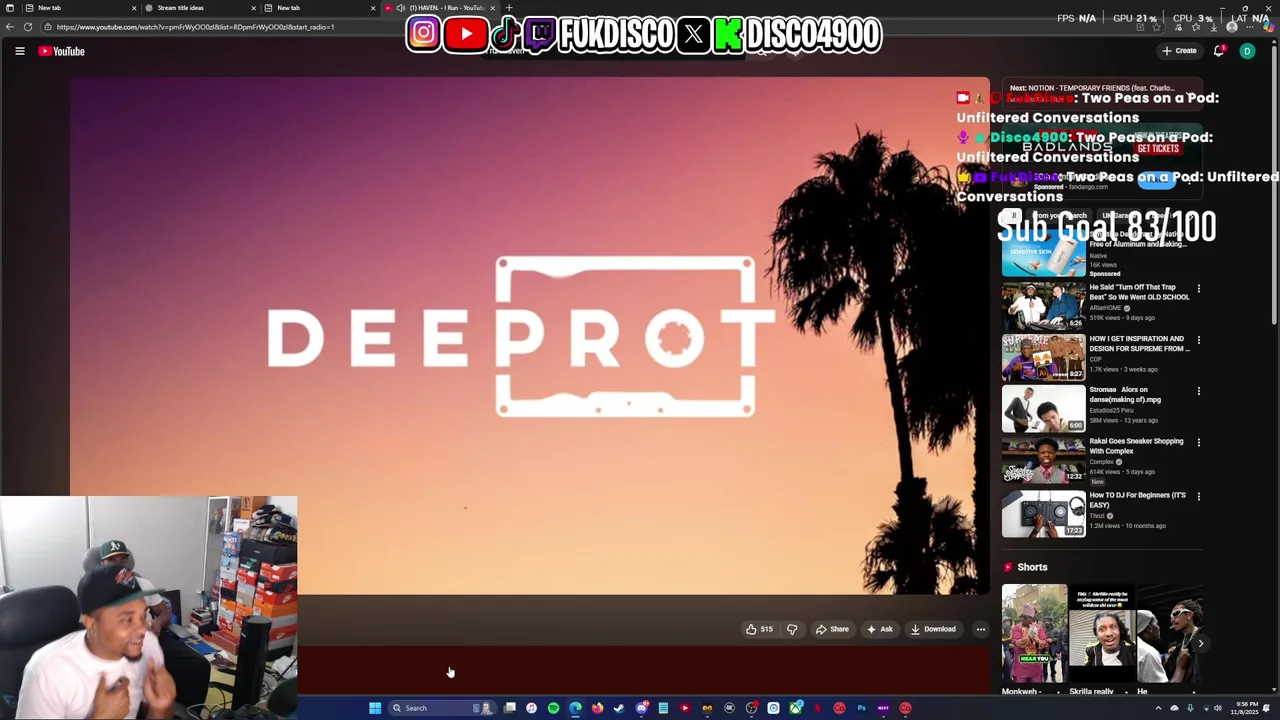Open 'How To DJ For Beginners' video title

coord(1137,500)
